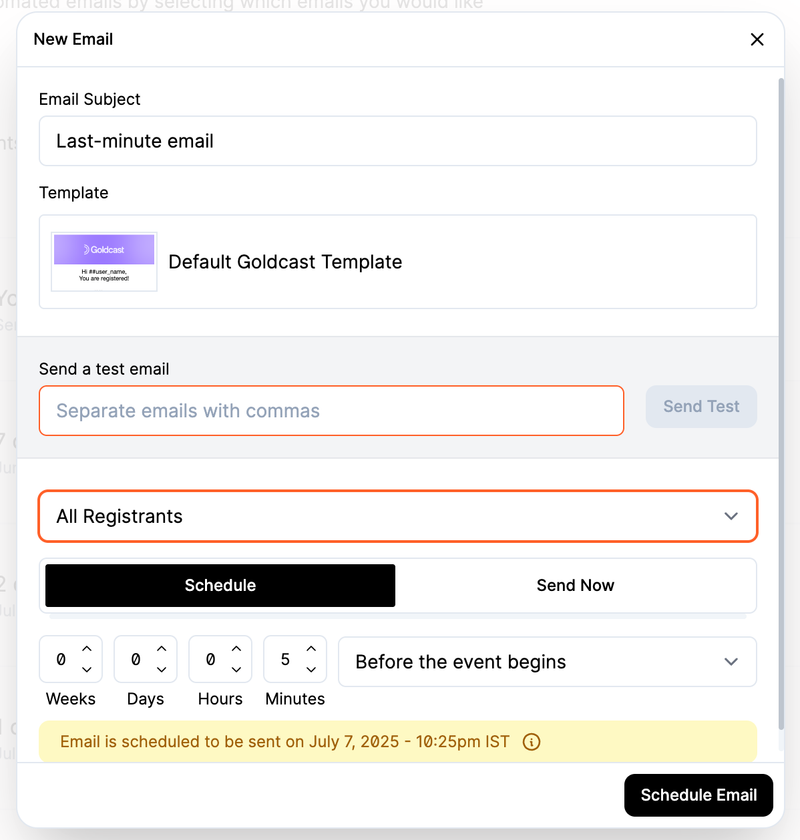Increase the Weeks value
800x840 pixels.
[x=87, y=650]
